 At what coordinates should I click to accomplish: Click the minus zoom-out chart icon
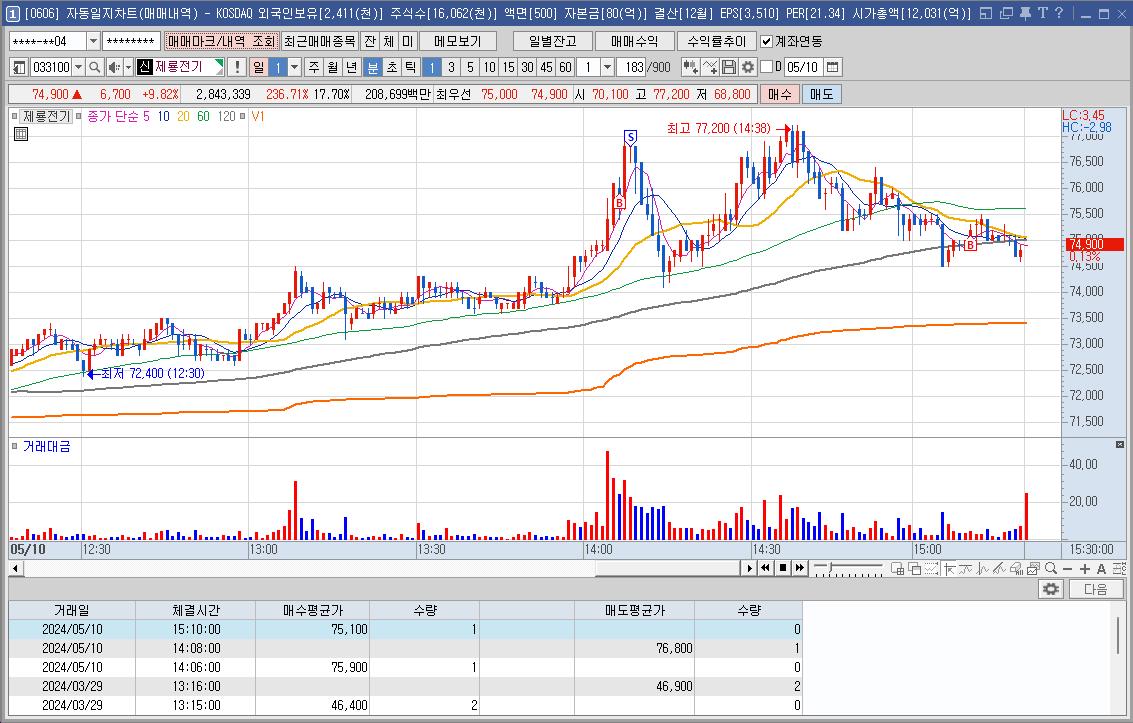pyautogui.click(x=1067, y=568)
